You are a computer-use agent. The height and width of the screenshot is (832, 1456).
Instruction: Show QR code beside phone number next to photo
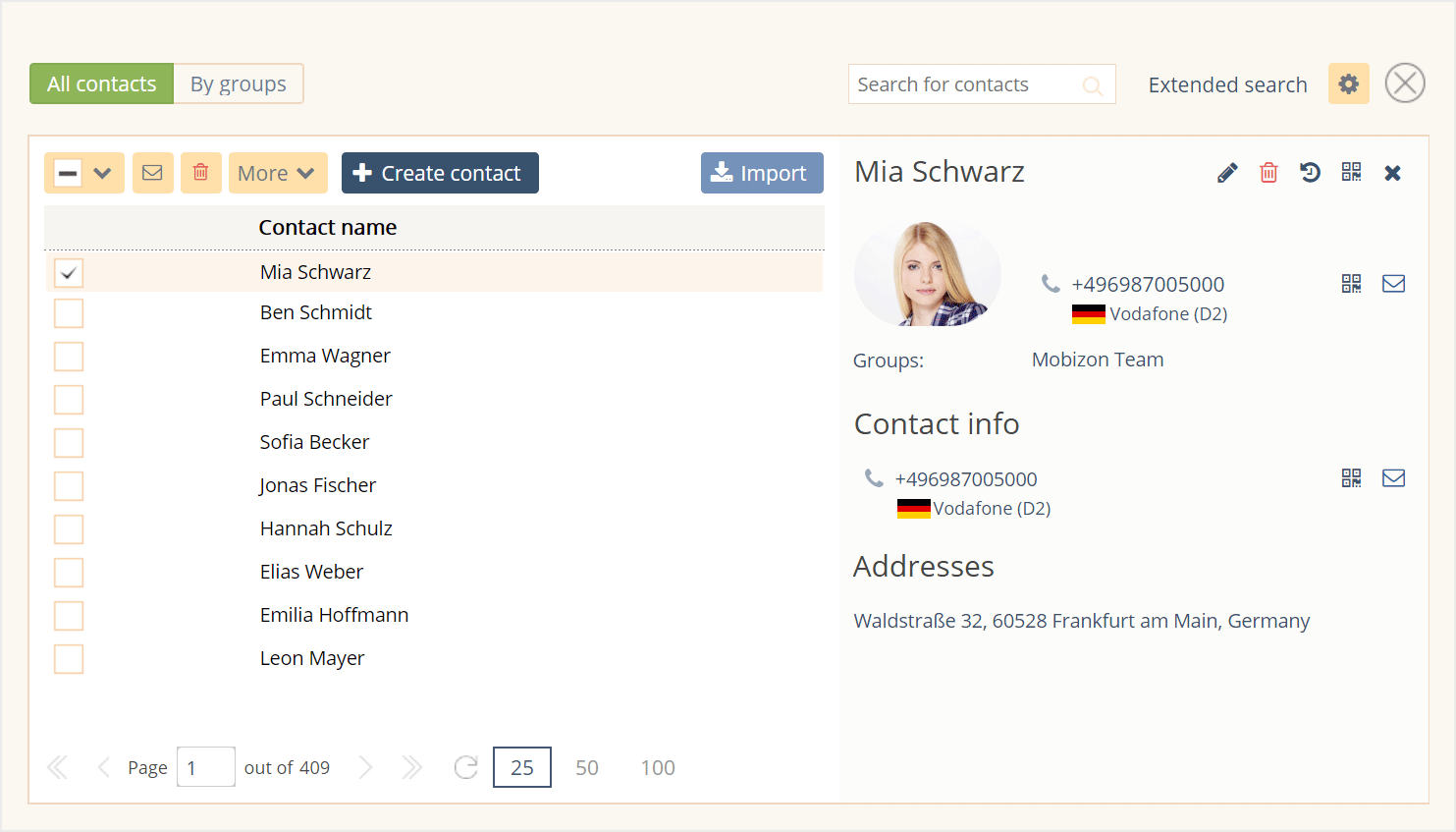[1351, 284]
